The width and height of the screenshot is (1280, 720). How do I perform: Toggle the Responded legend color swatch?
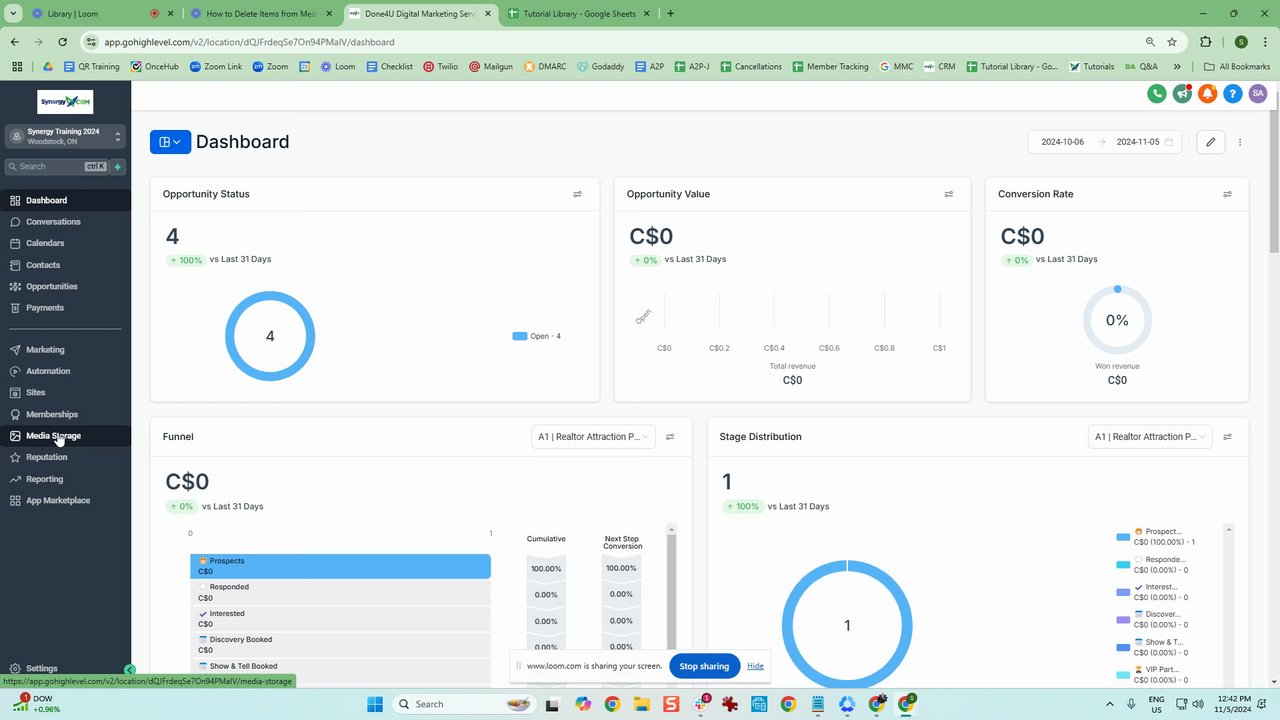point(1123,565)
